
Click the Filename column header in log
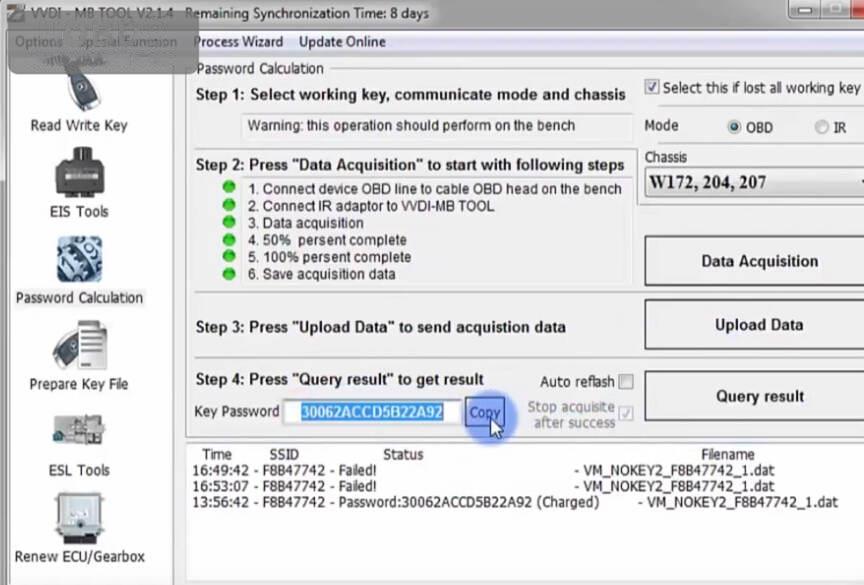tap(727, 454)
